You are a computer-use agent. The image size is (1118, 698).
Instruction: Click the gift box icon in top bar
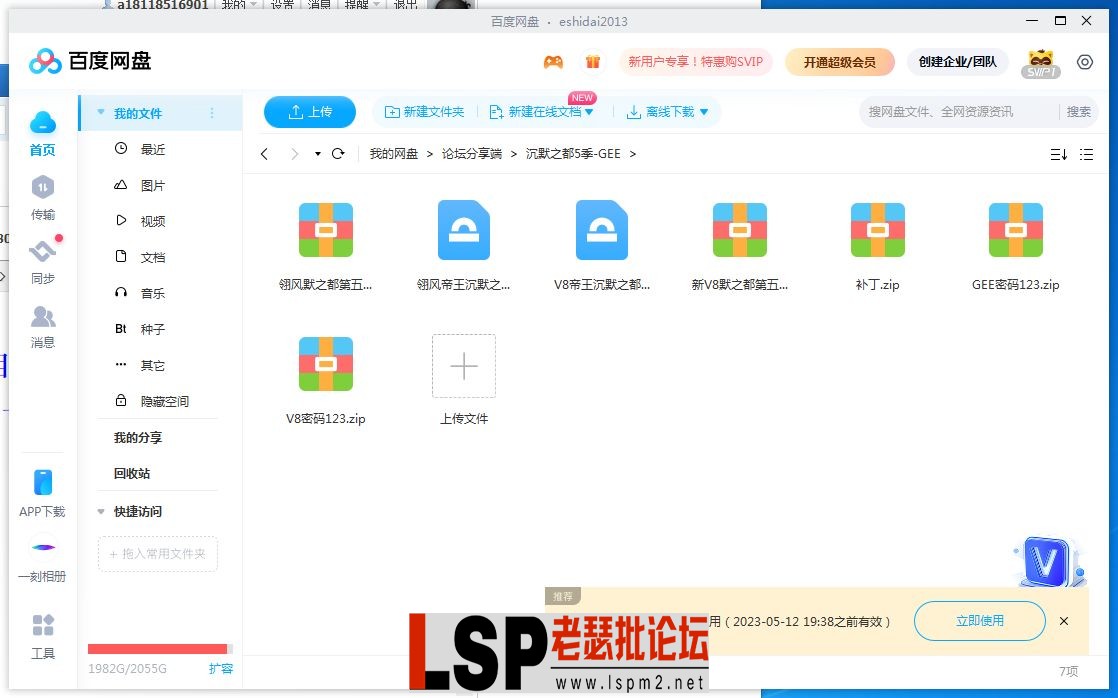point(592,61)
